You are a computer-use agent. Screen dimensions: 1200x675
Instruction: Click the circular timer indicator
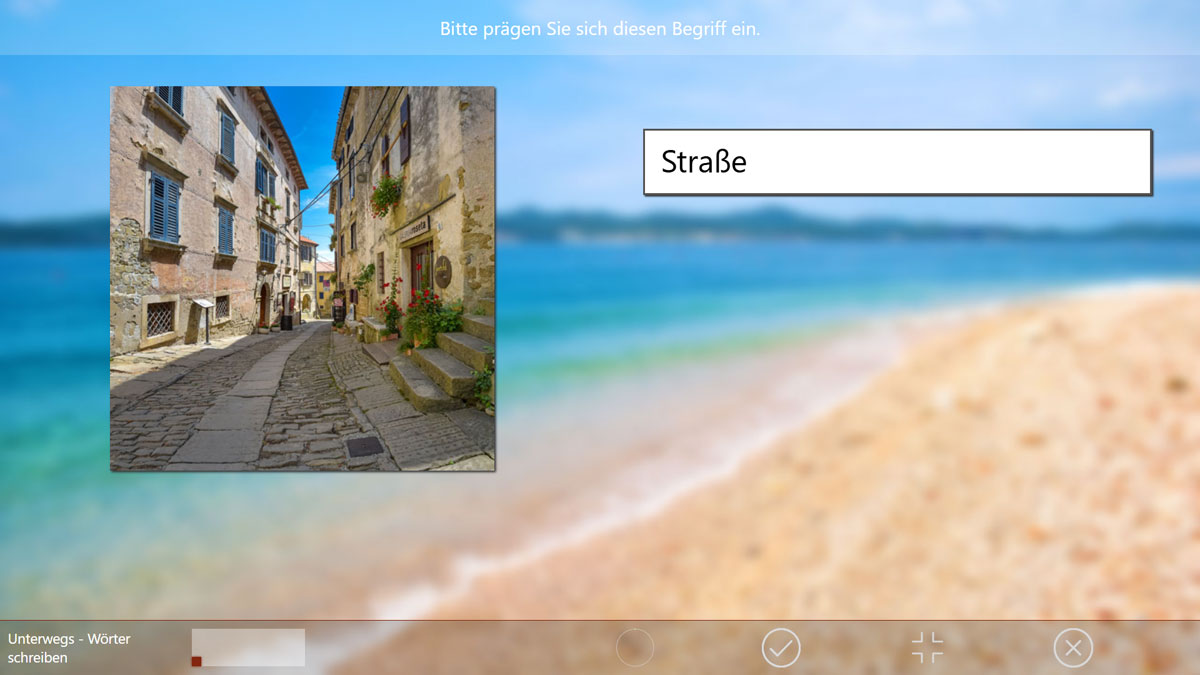(635, 648)
